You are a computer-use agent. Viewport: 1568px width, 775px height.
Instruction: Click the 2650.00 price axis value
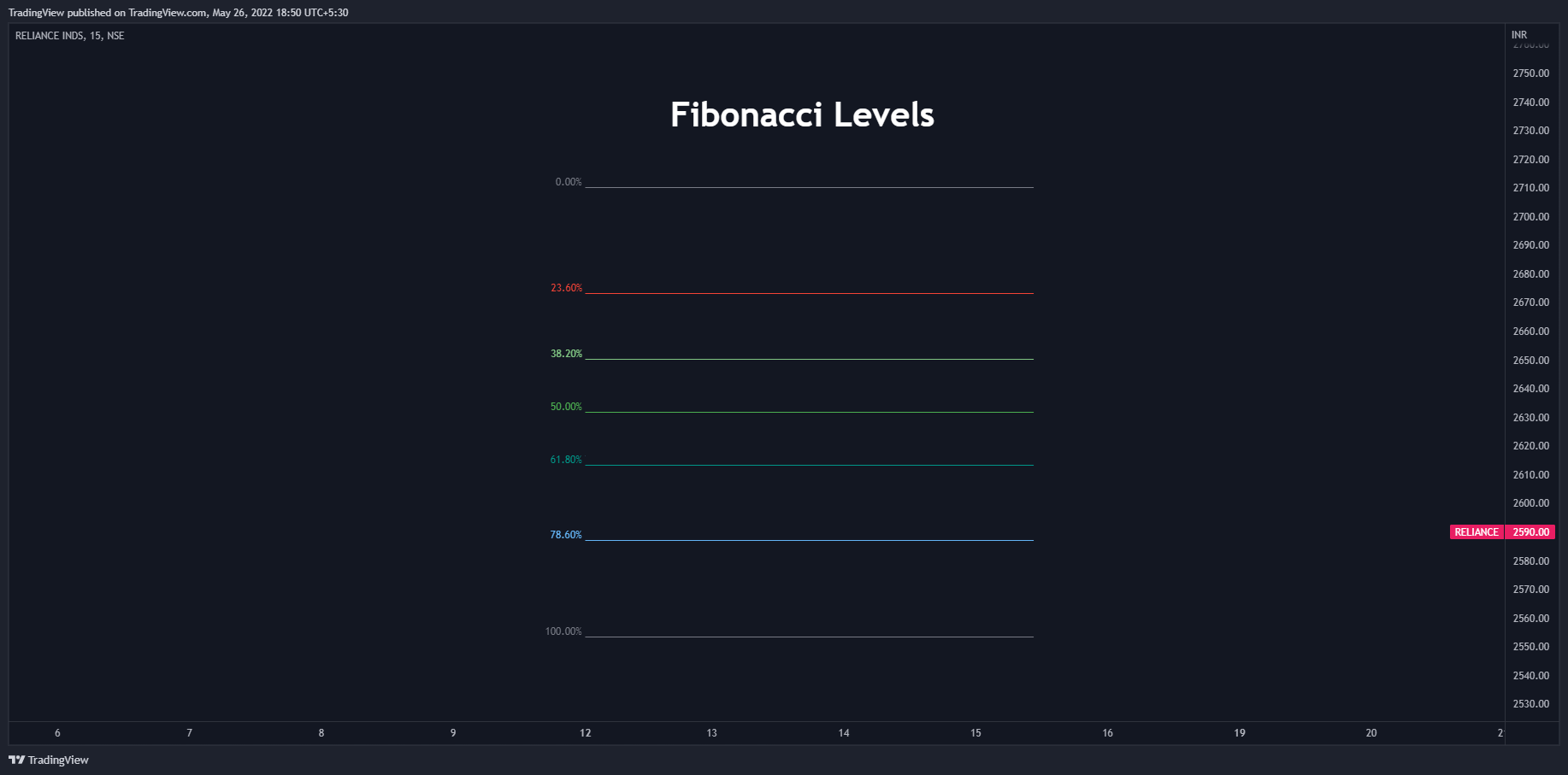pos(1531,361)
